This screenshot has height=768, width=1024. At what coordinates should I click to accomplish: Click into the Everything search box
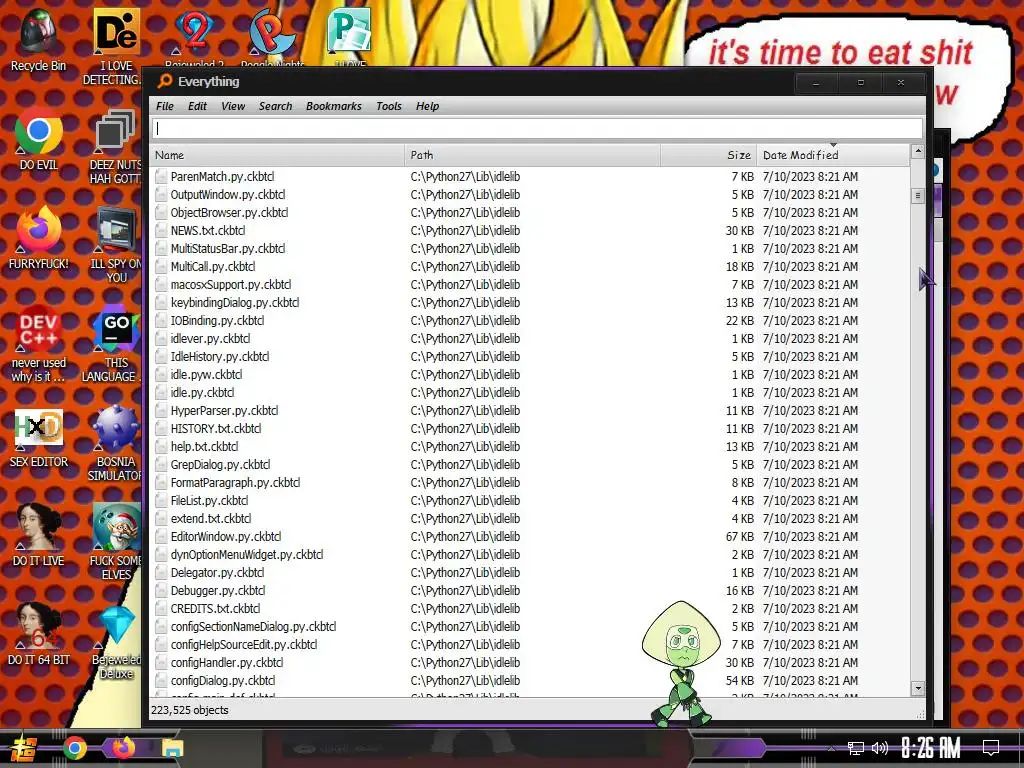pyautogui.click(x=537, y=129)
